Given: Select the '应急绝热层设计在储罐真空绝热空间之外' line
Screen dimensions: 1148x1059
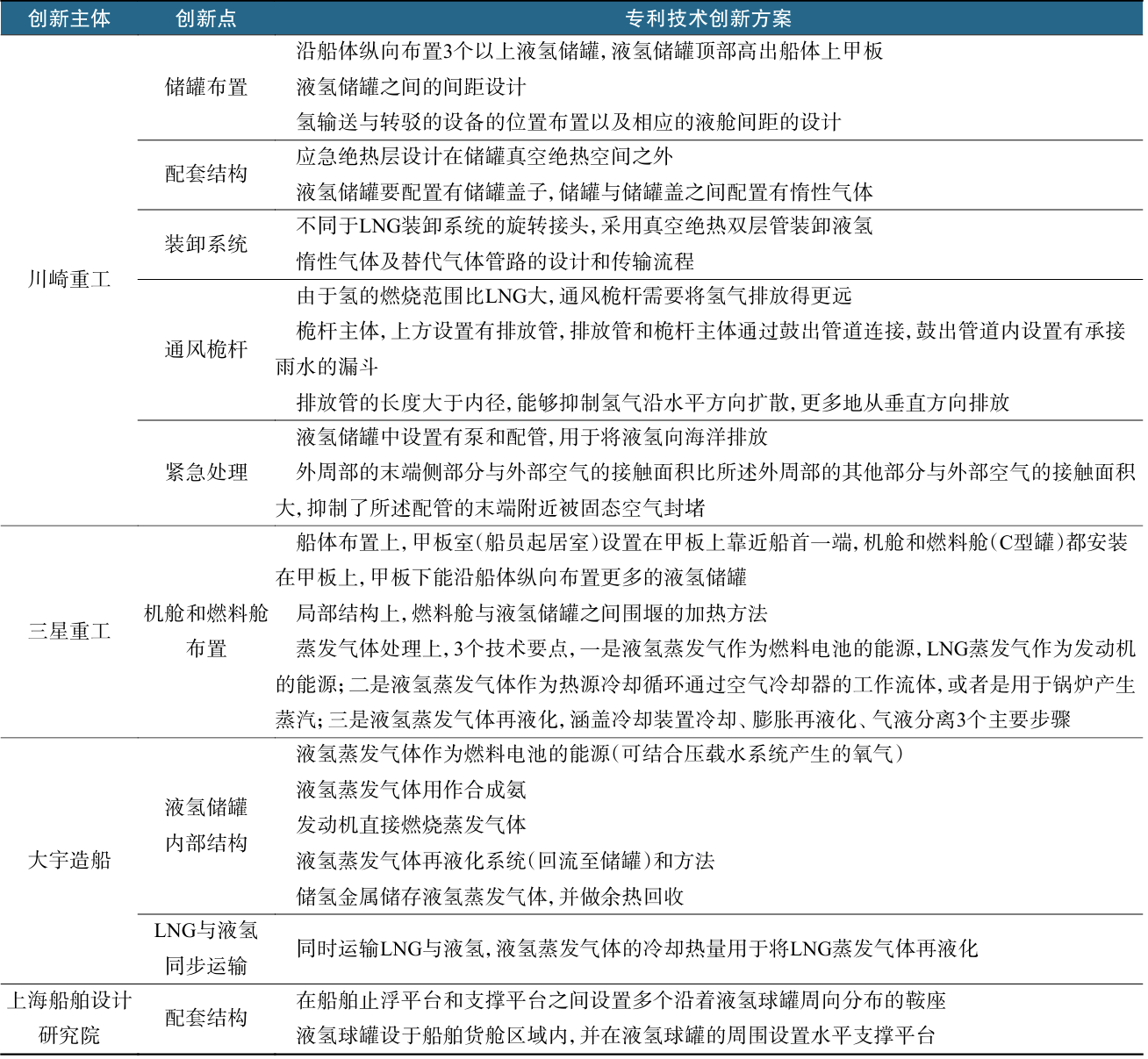Looking at the screenshot, I should click(484, 157).
